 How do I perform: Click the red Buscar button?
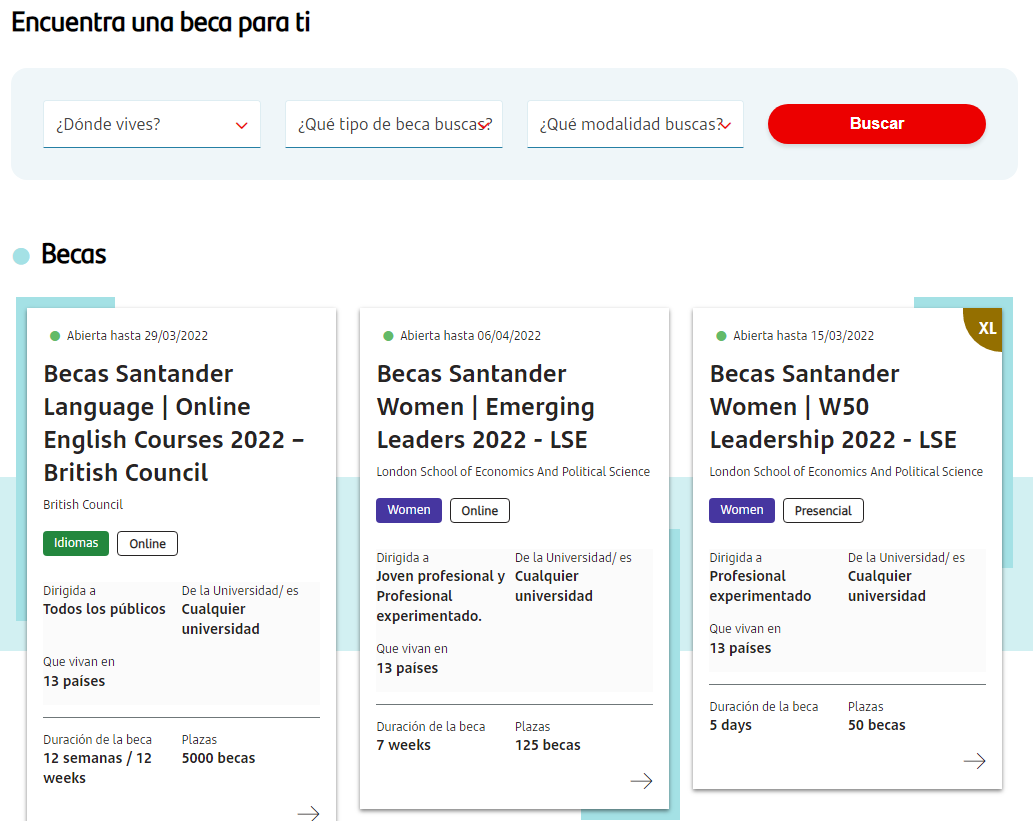pos(876,124)
